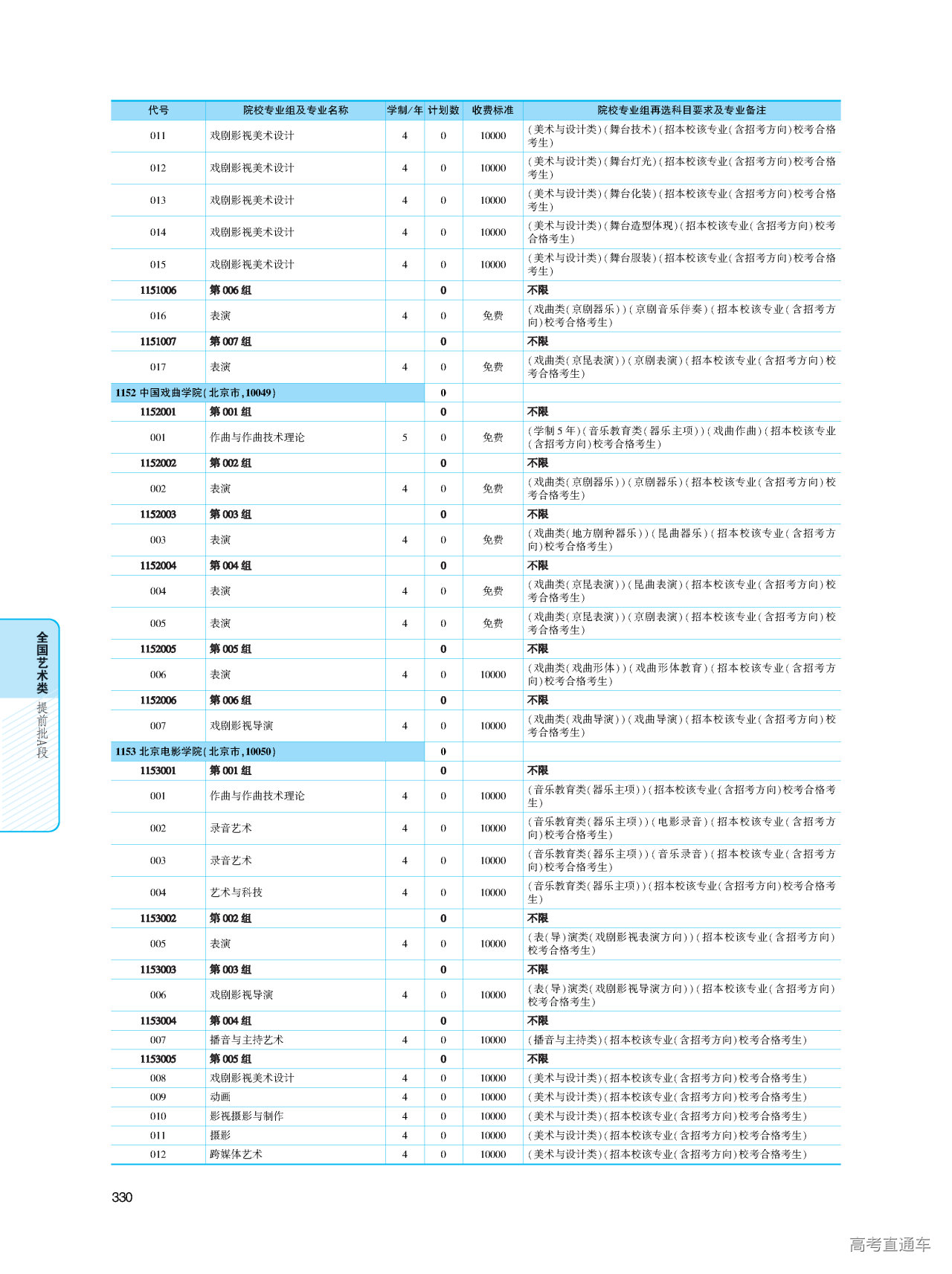Select group code 1152003 row
The height and width of the screenshot is (1274, 952).
158,514
